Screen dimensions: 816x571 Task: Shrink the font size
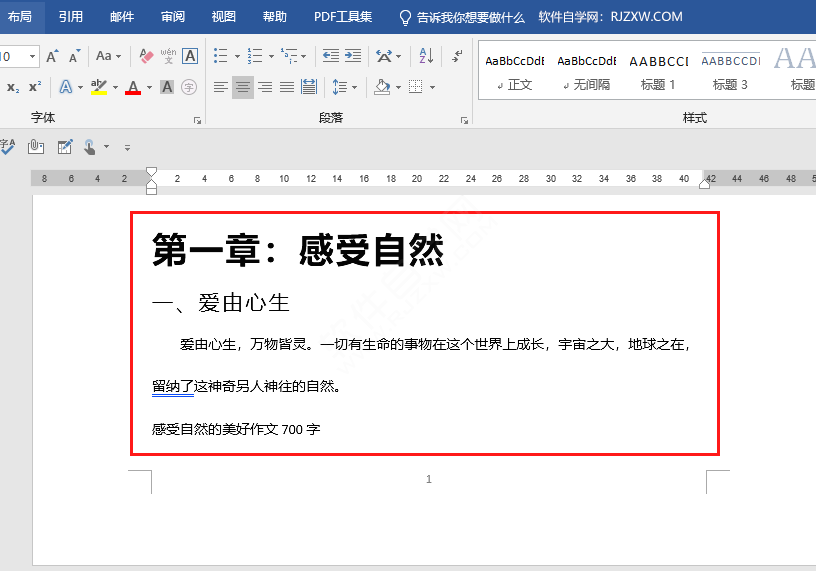74,56
